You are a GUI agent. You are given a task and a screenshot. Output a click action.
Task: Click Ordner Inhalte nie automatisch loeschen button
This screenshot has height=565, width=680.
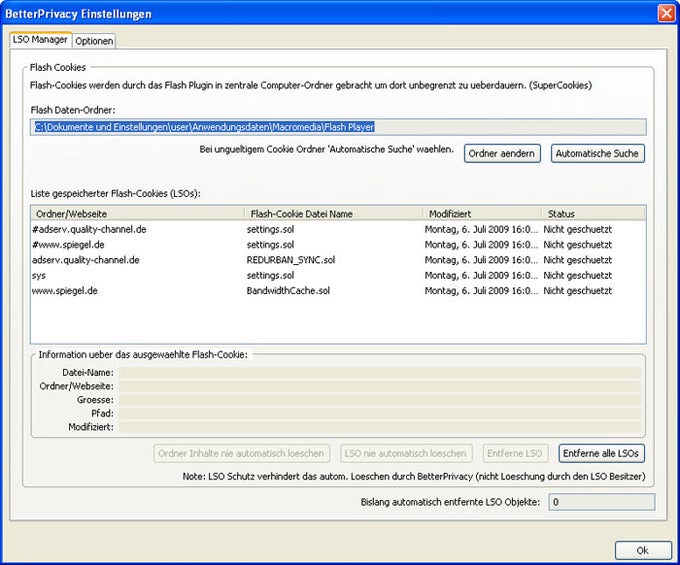241,454
